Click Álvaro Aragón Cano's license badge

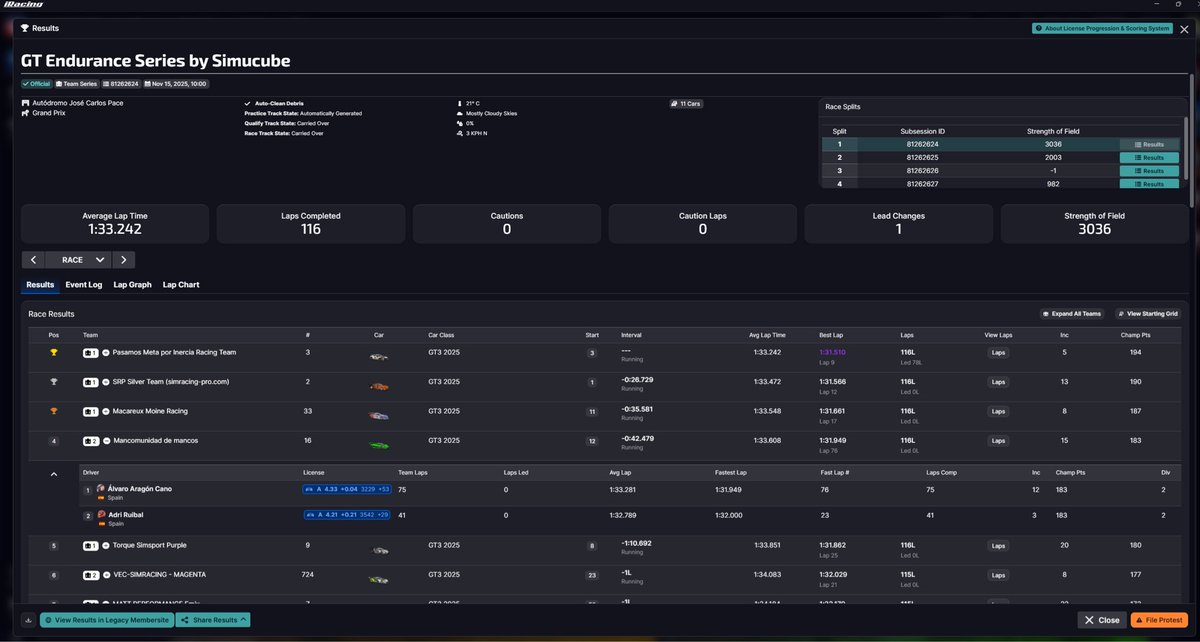point(349,489)
